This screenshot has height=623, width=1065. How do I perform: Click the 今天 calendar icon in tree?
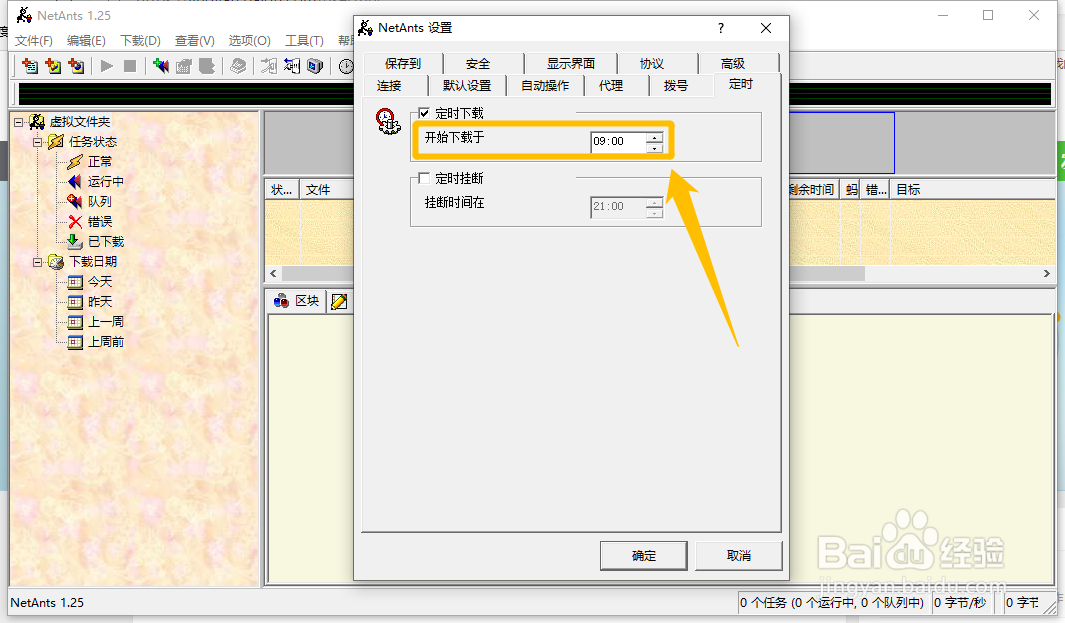pos(75,282)
